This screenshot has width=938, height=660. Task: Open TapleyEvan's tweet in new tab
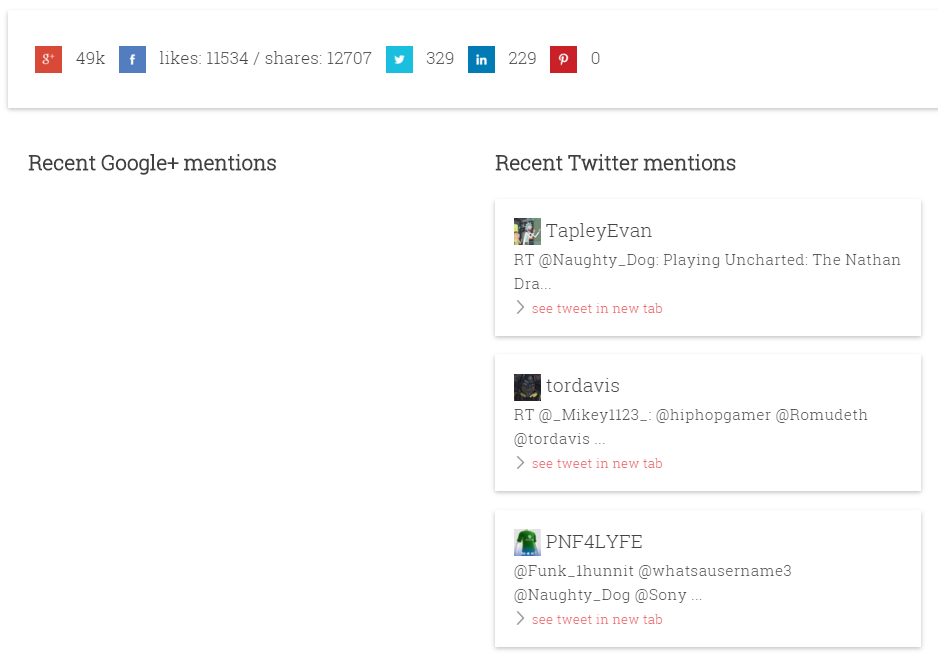tap(597, 308)
